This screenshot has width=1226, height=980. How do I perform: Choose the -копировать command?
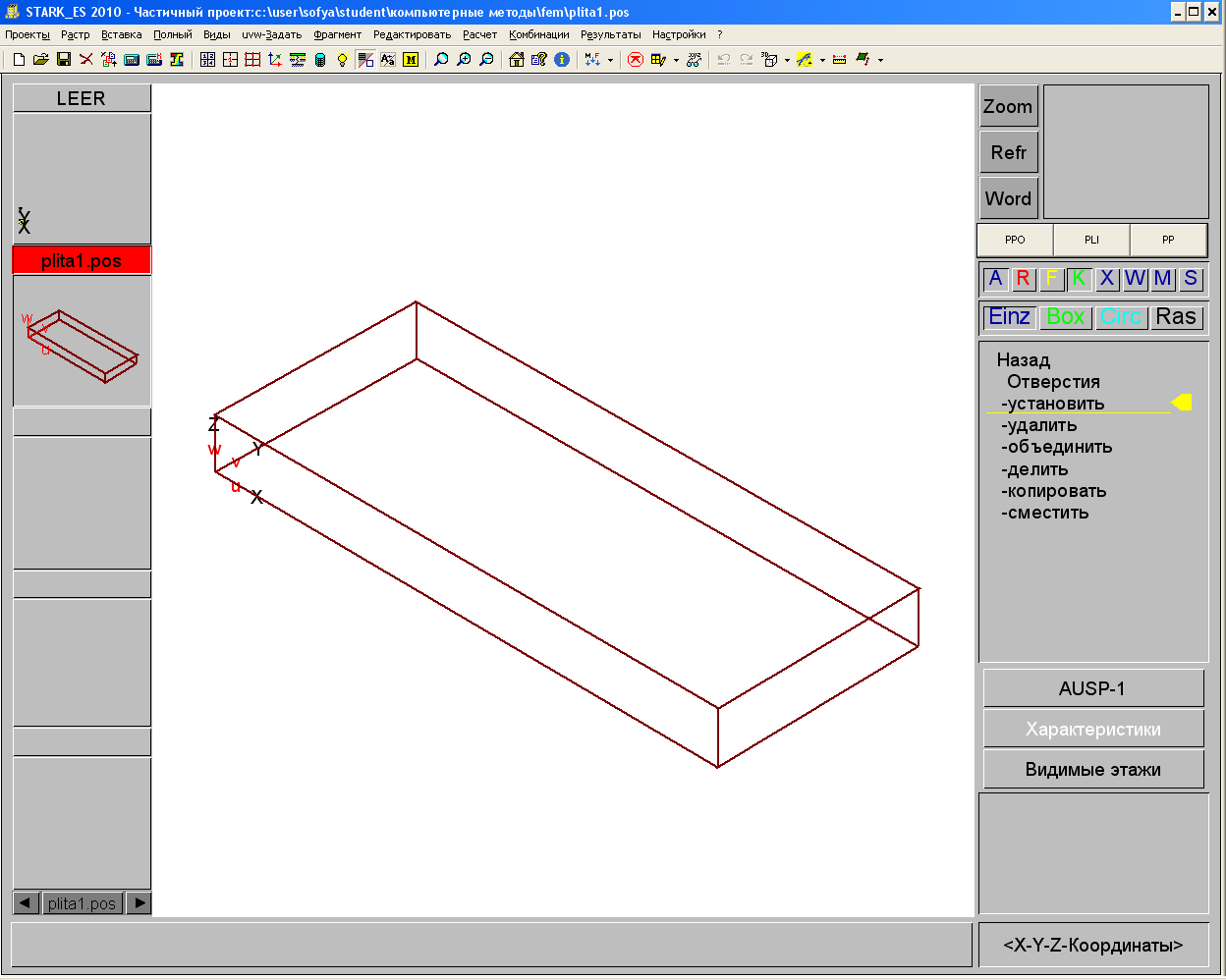pos(1054,491)
